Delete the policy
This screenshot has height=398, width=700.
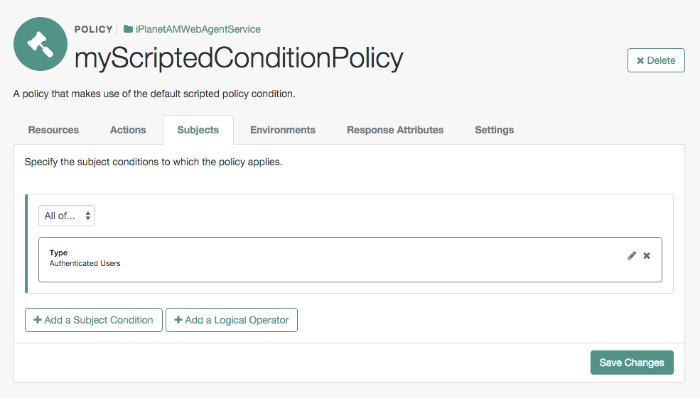(x=655, y=60)
